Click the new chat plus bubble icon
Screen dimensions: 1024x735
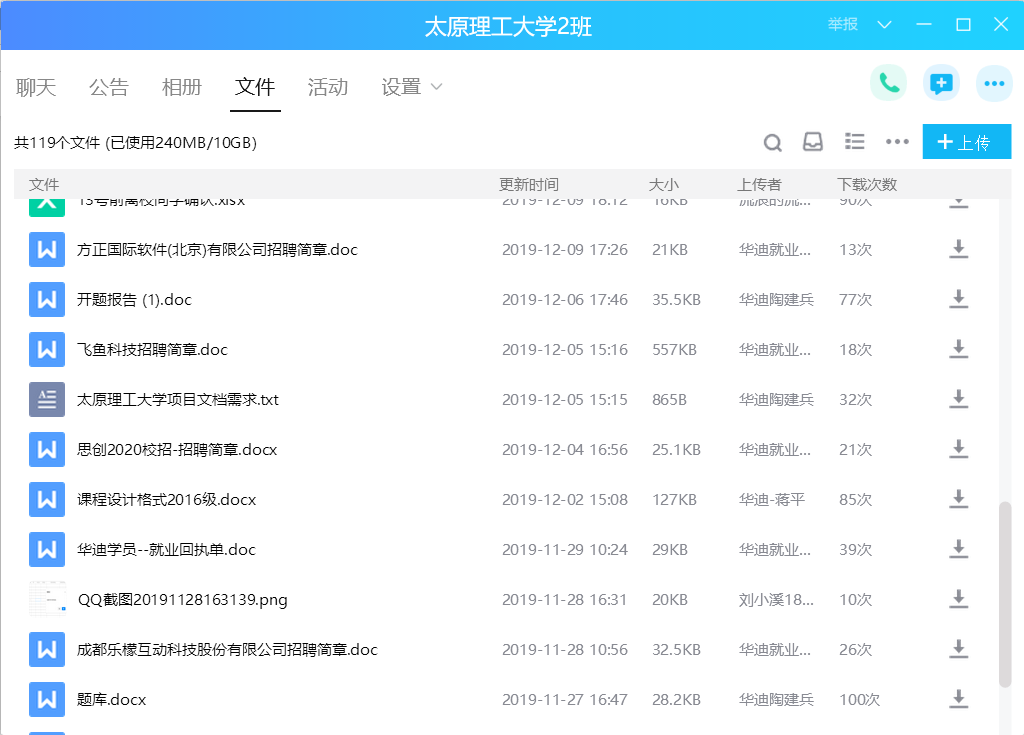point(940,84)
